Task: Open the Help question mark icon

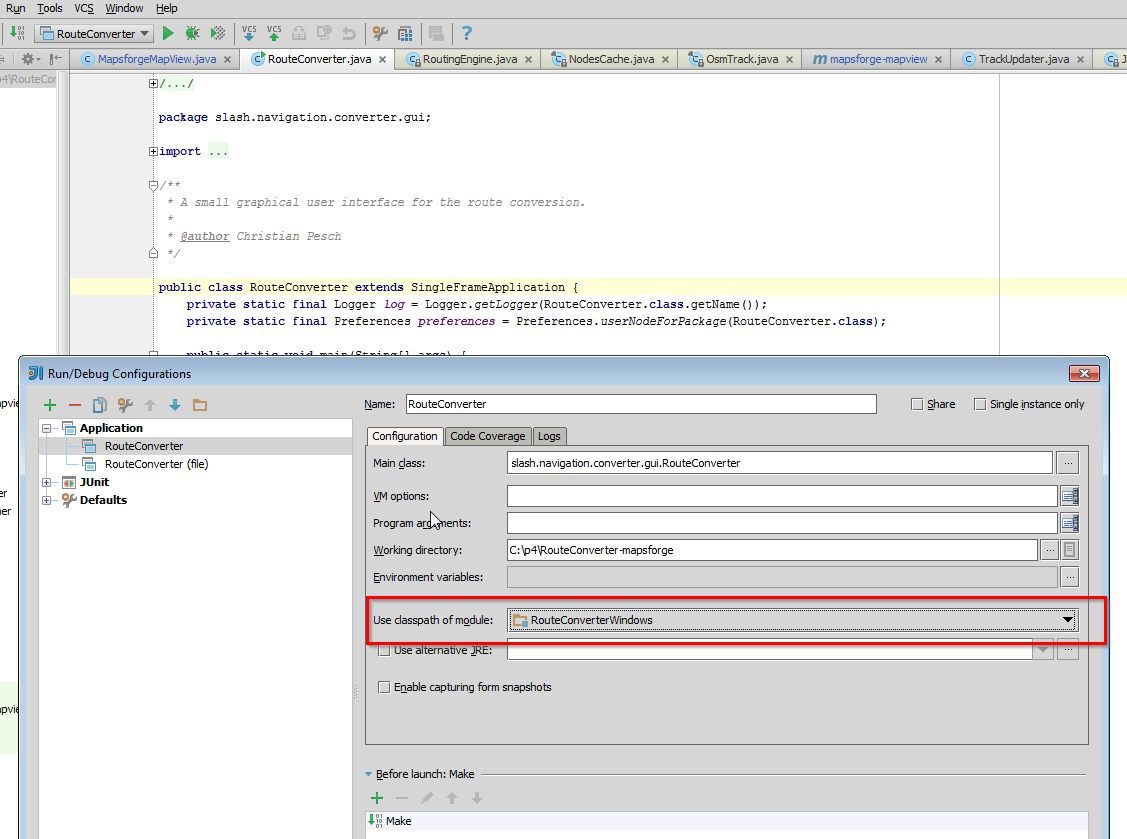Action: pos(467,33)
